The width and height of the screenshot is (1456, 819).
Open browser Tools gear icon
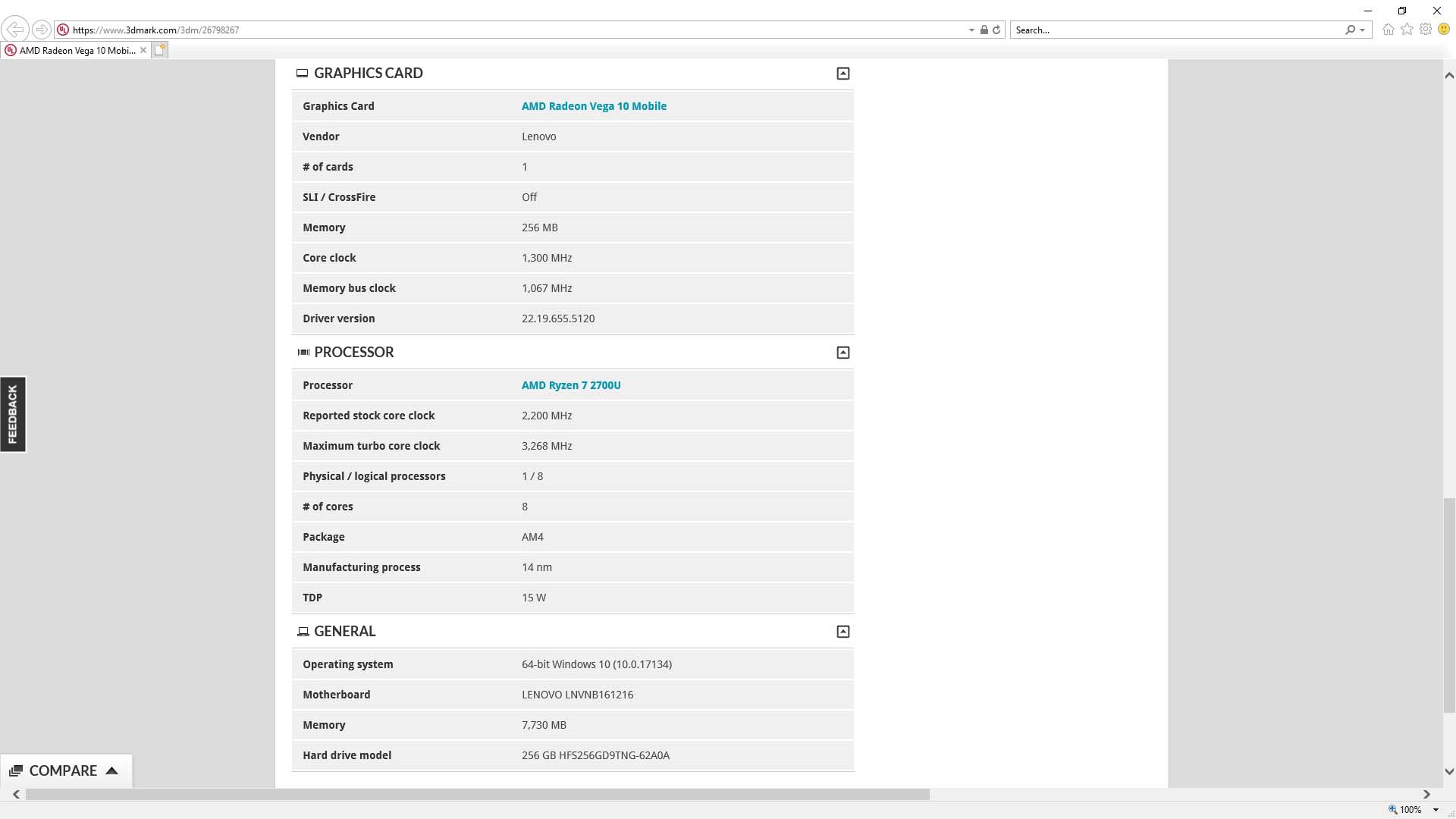(x=1426, y=30)
